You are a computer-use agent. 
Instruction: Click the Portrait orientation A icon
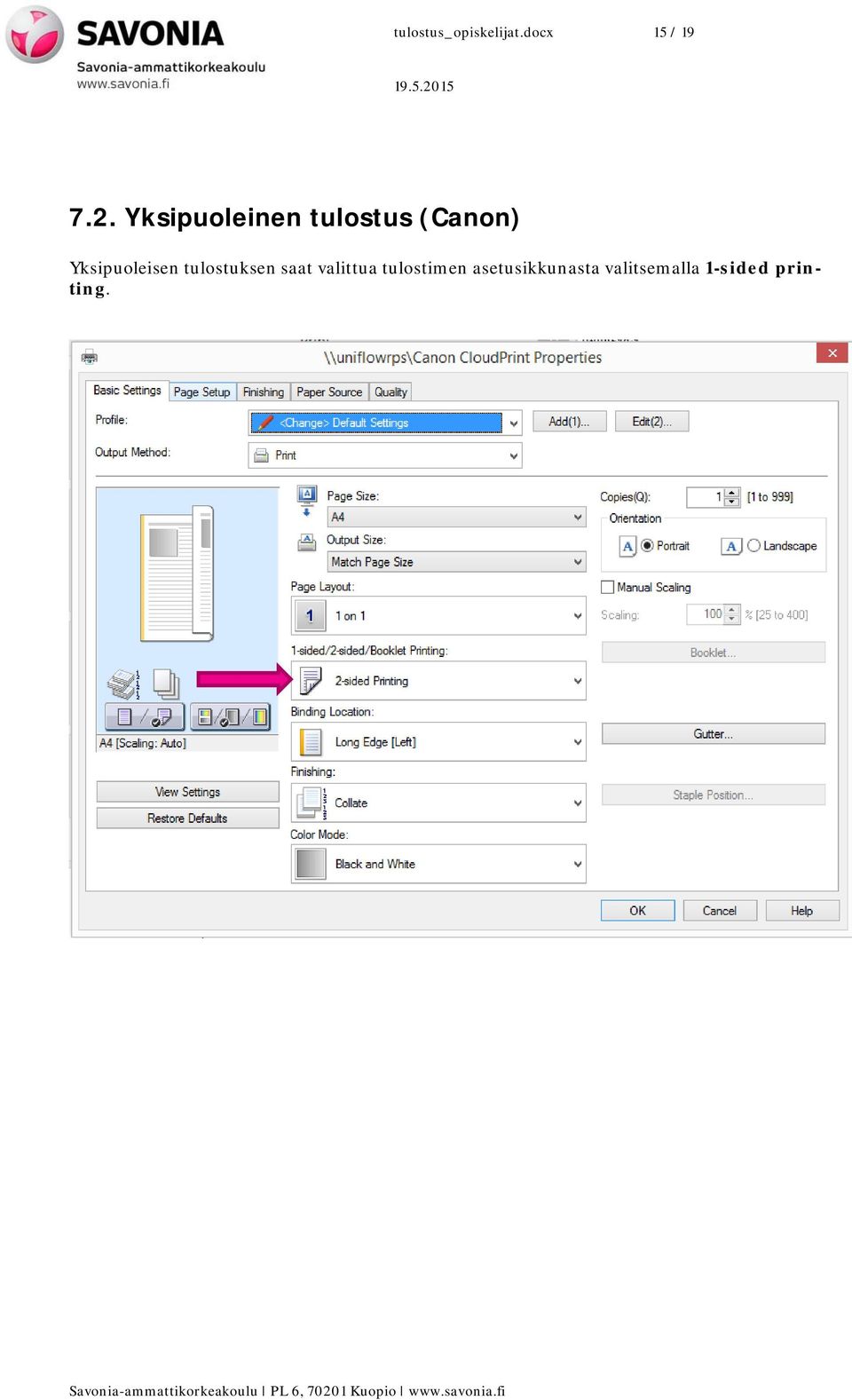tap(627, 546)
